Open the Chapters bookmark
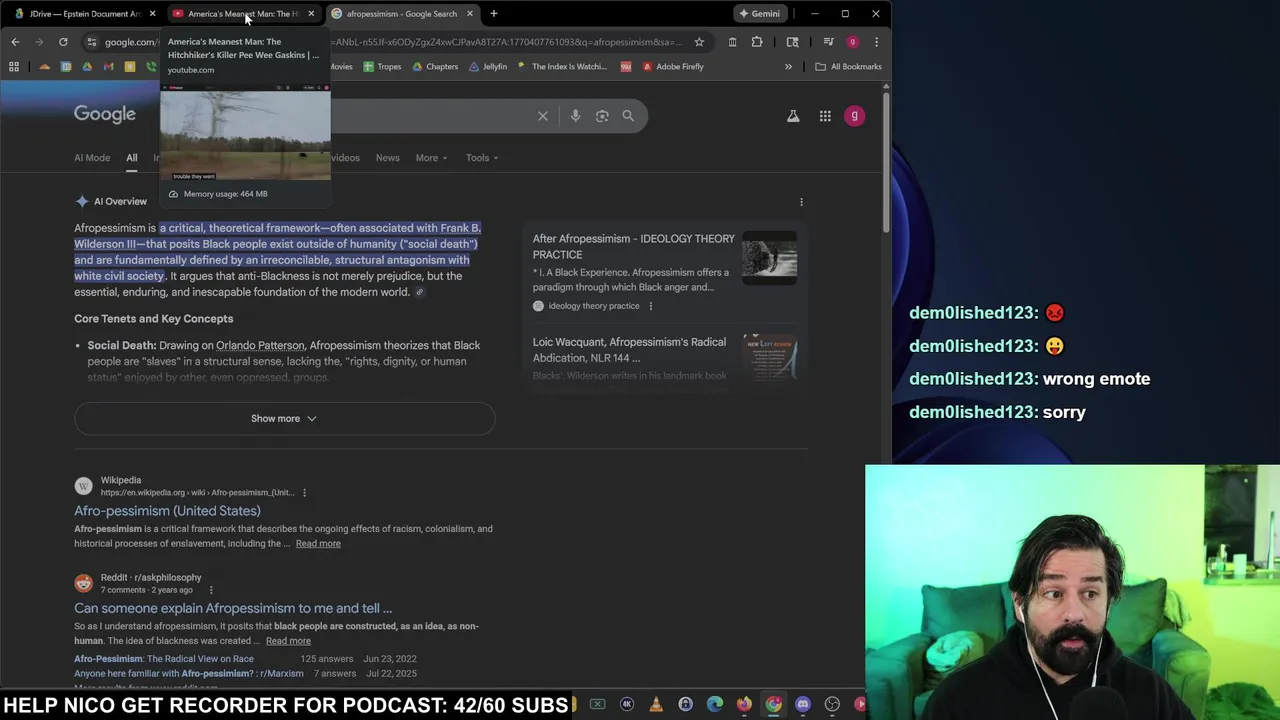The image size is (1280, 720). pos(434,67)
